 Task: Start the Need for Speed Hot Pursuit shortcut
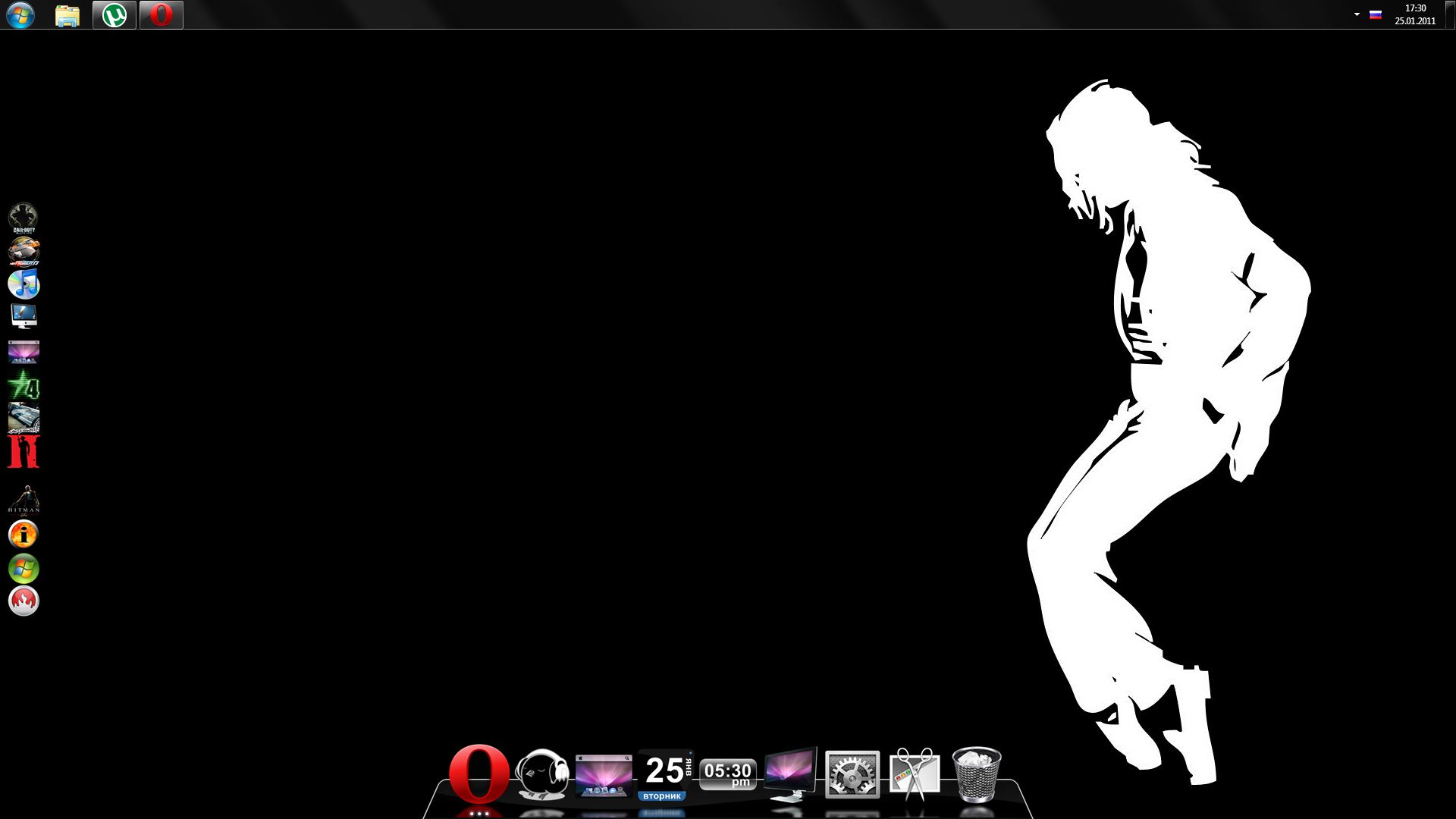24,251
